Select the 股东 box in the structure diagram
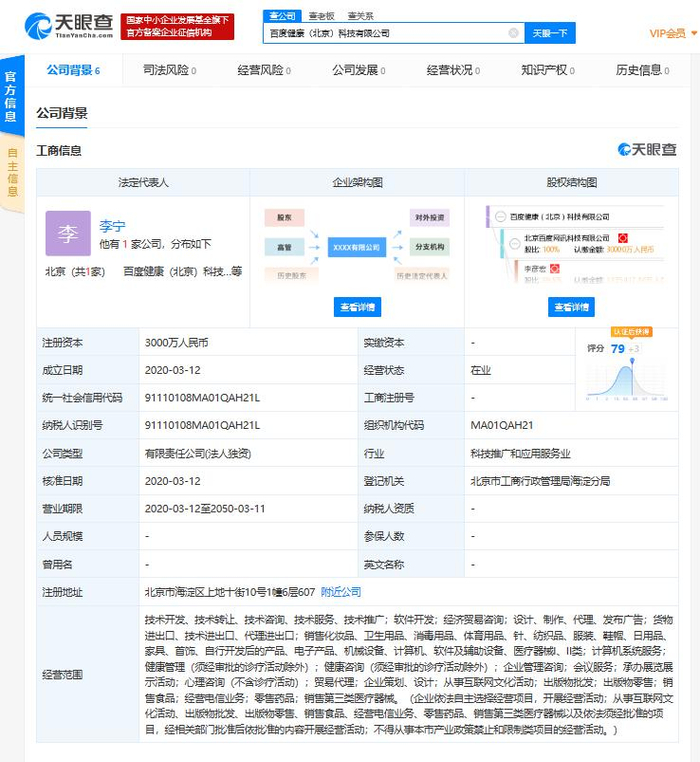Viewport: 700px width, 762px height. click(x=284, y=218)
